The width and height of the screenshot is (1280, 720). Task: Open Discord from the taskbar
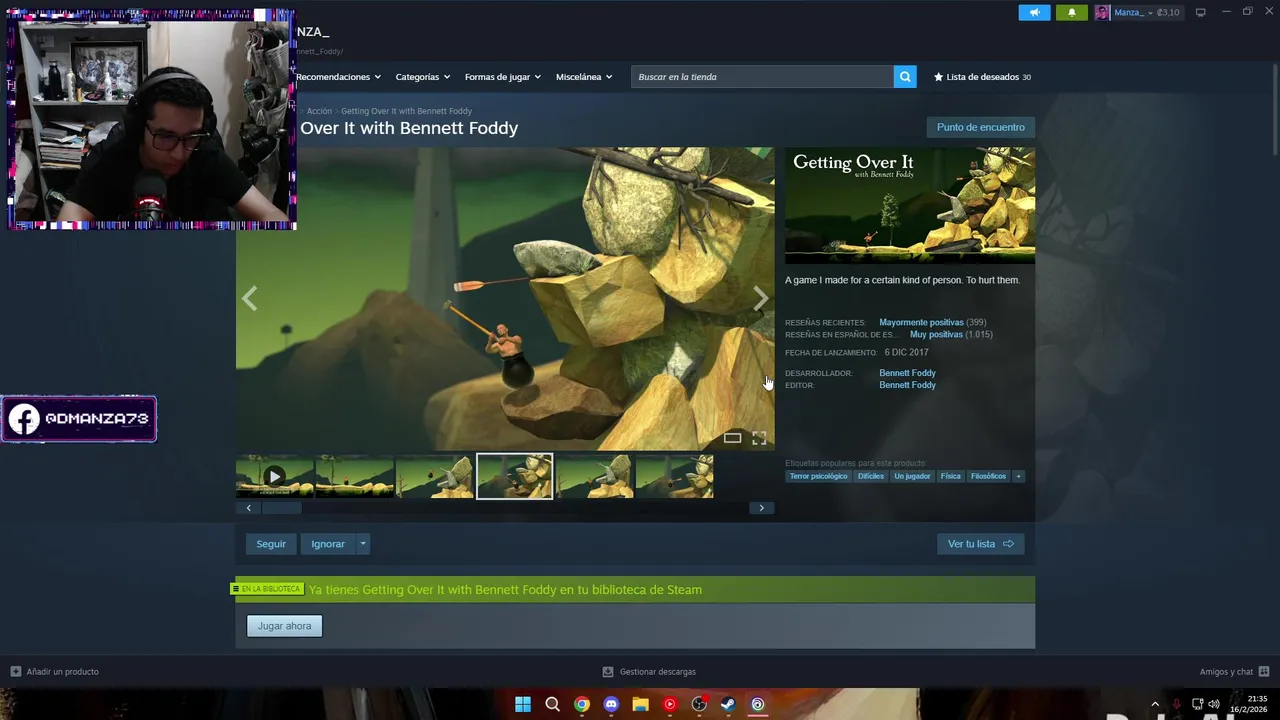point(611,705)
